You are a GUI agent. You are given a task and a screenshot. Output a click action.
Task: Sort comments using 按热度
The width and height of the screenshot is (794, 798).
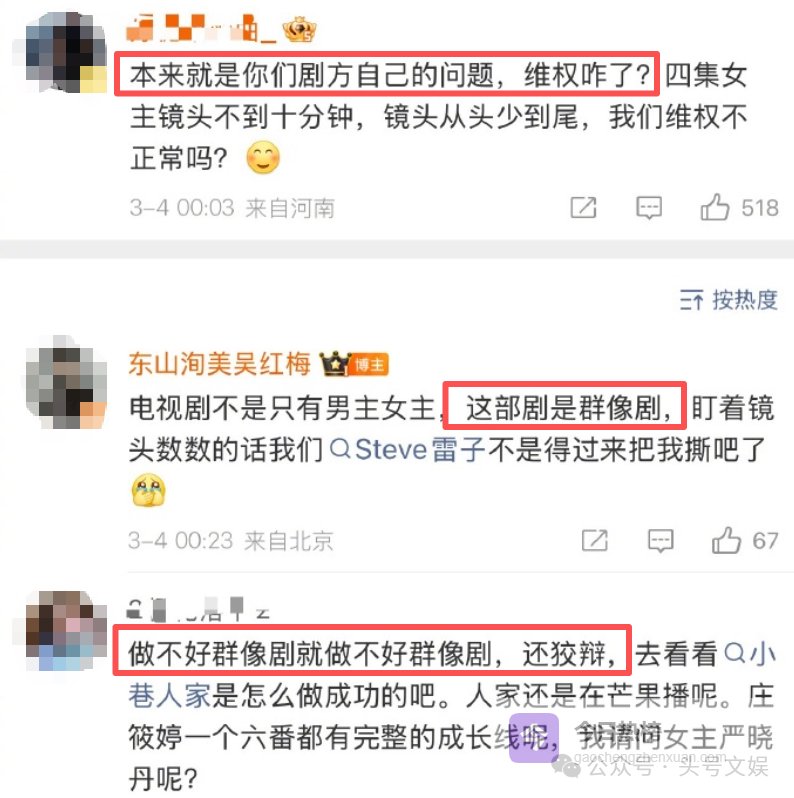pyautogui.click(x=729, y=300)
